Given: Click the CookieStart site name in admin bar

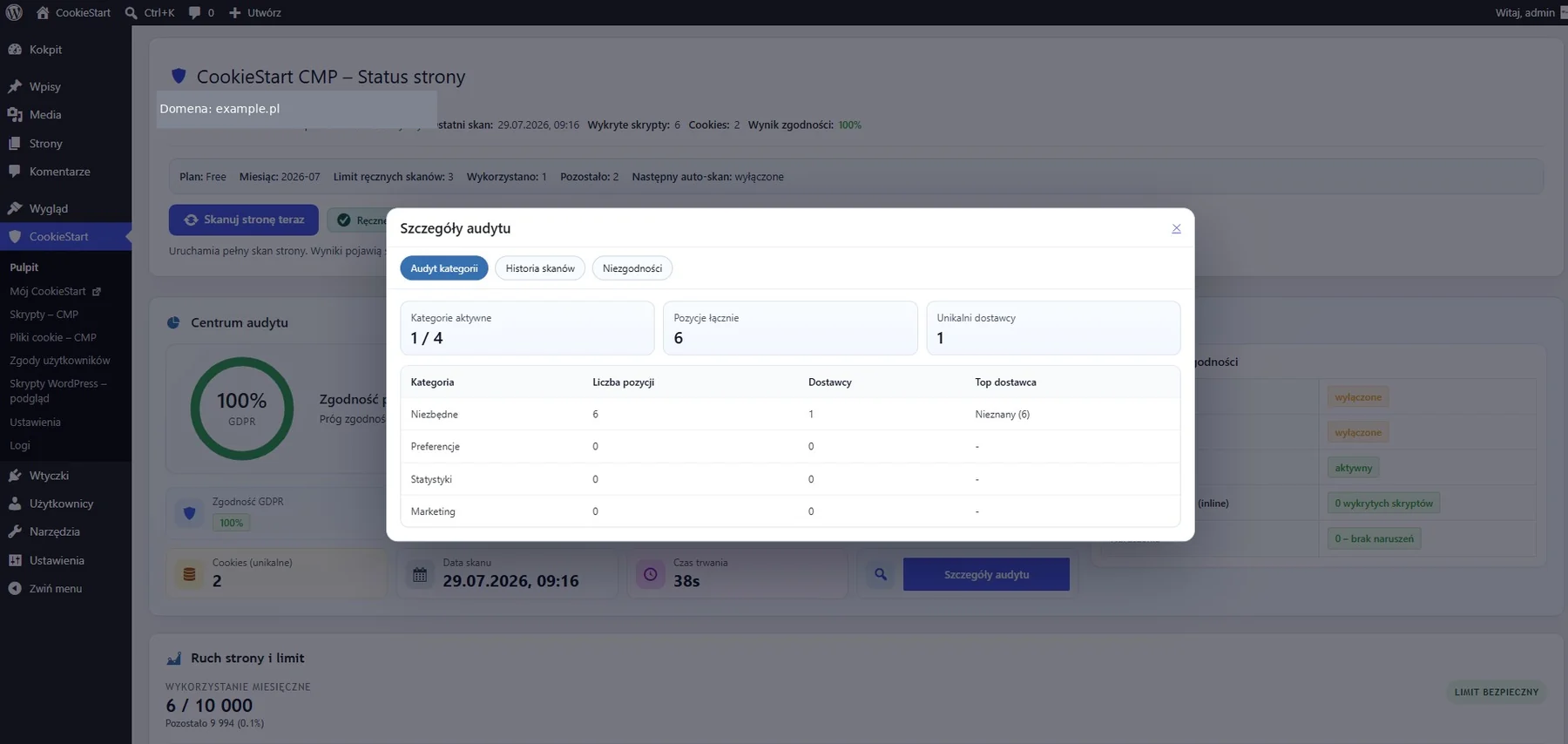Looking at the screenshot, I should (x=83, y=12).
